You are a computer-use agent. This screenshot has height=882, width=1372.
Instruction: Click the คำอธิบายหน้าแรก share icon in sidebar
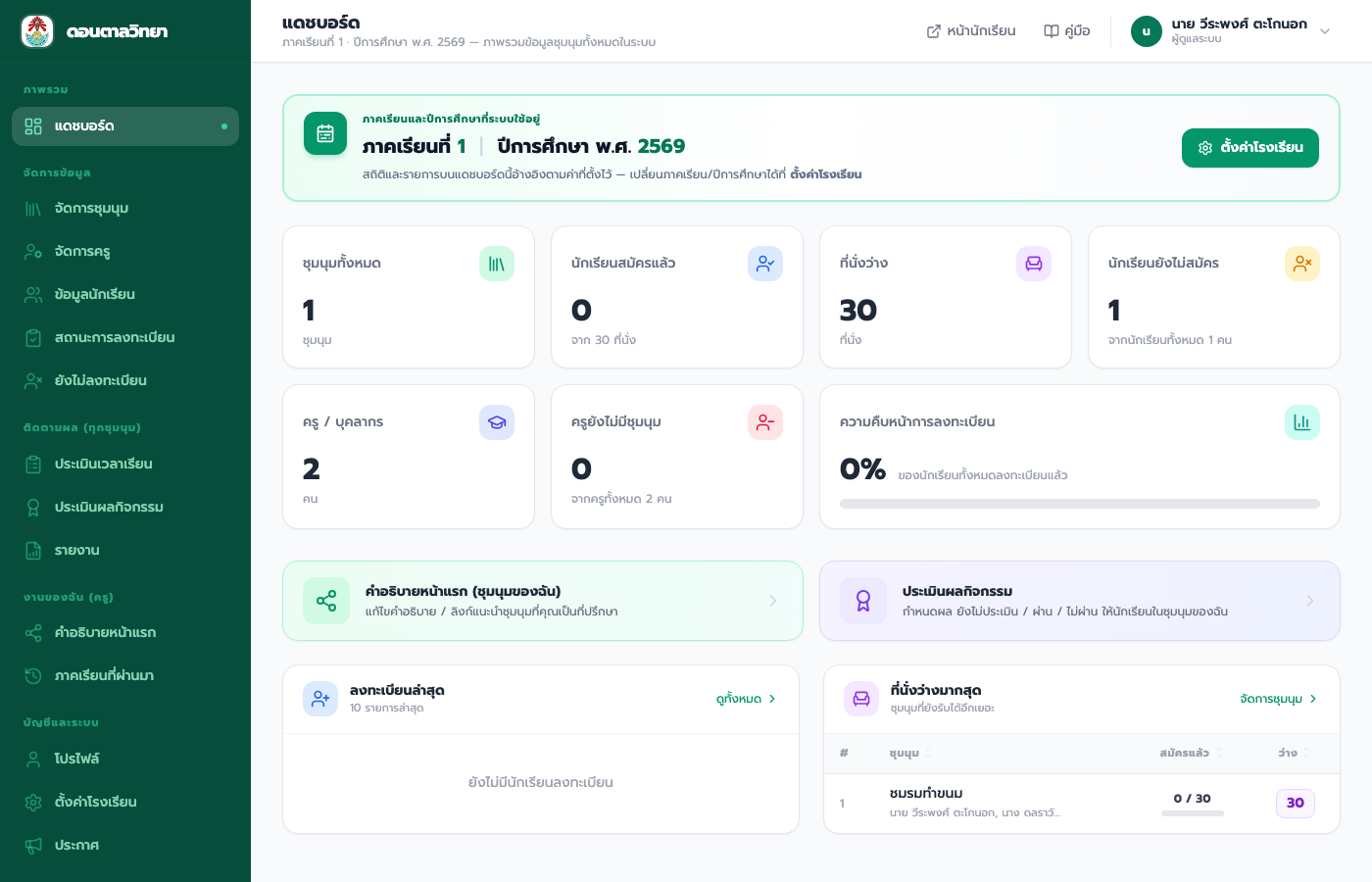33,633
